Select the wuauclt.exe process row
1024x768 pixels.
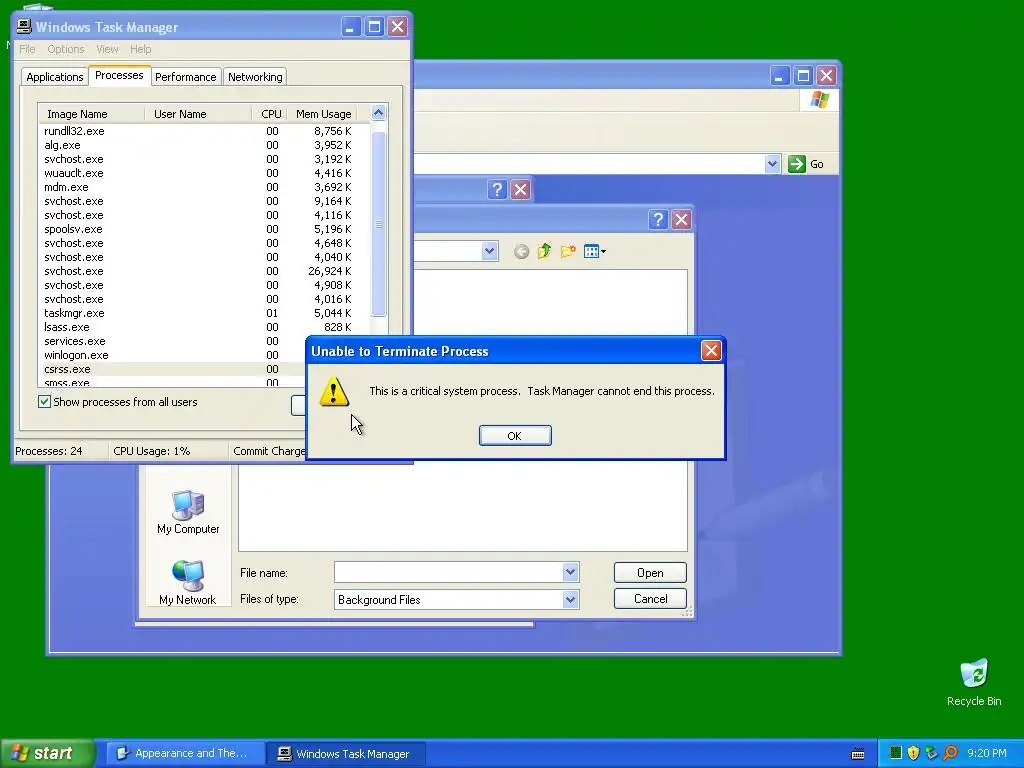tap(204, 173)
